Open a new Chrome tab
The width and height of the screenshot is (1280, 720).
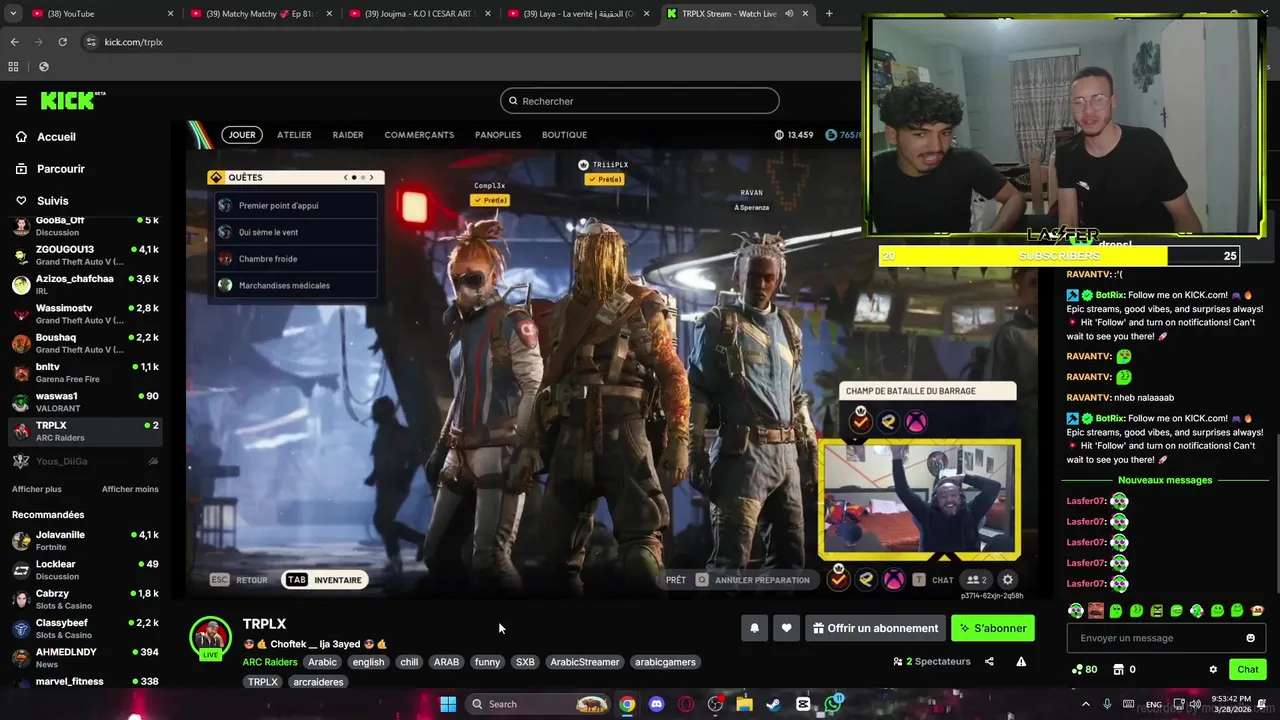[x=829, y=14]
